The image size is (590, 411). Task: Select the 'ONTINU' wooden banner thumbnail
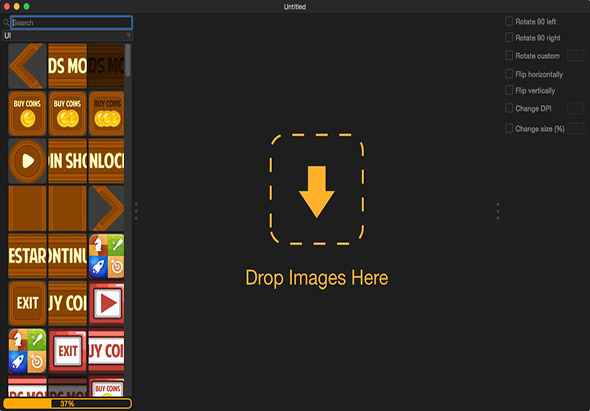click(67, 256)
